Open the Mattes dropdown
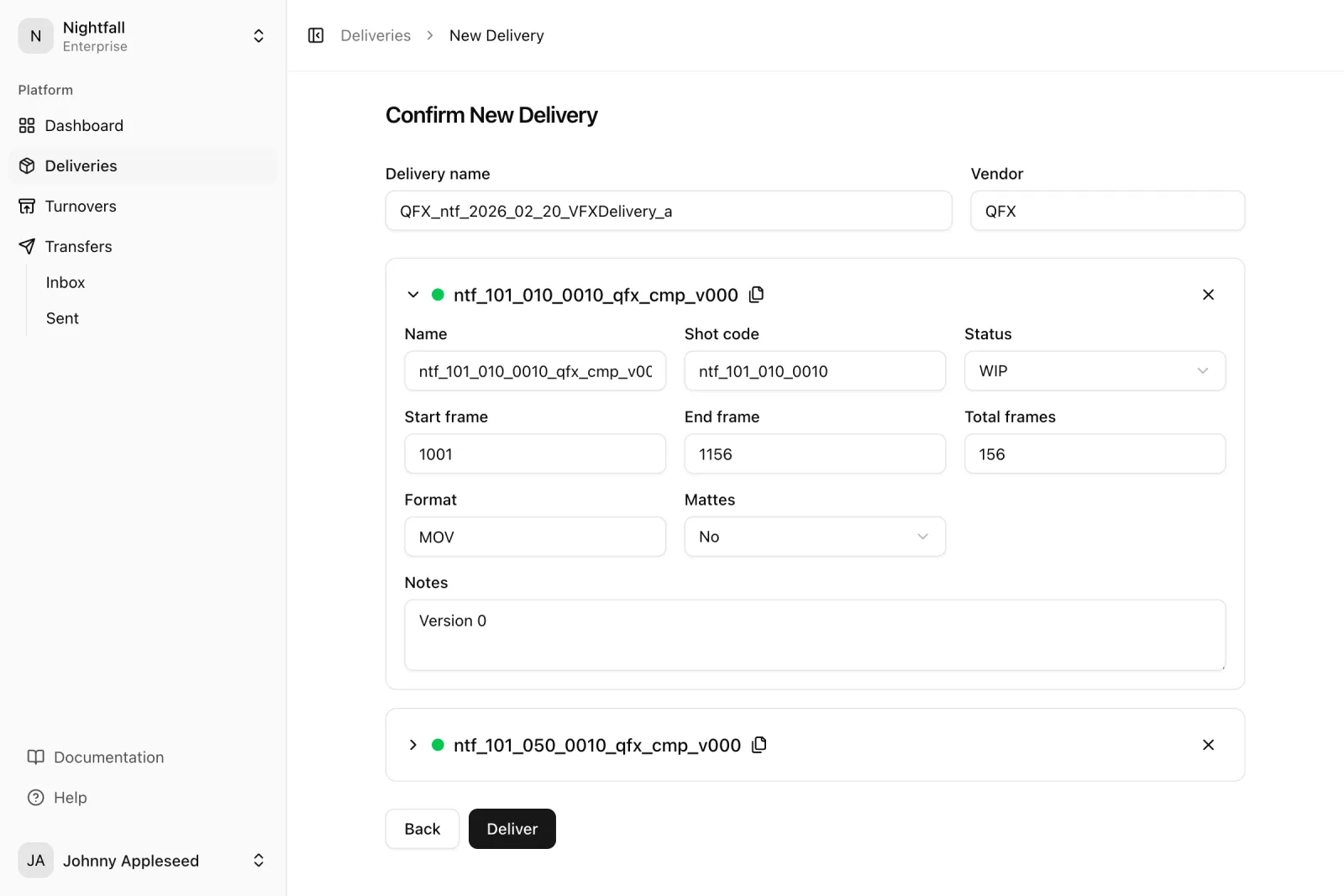This screenshot has width=1344, height=896. pos(815,537)
